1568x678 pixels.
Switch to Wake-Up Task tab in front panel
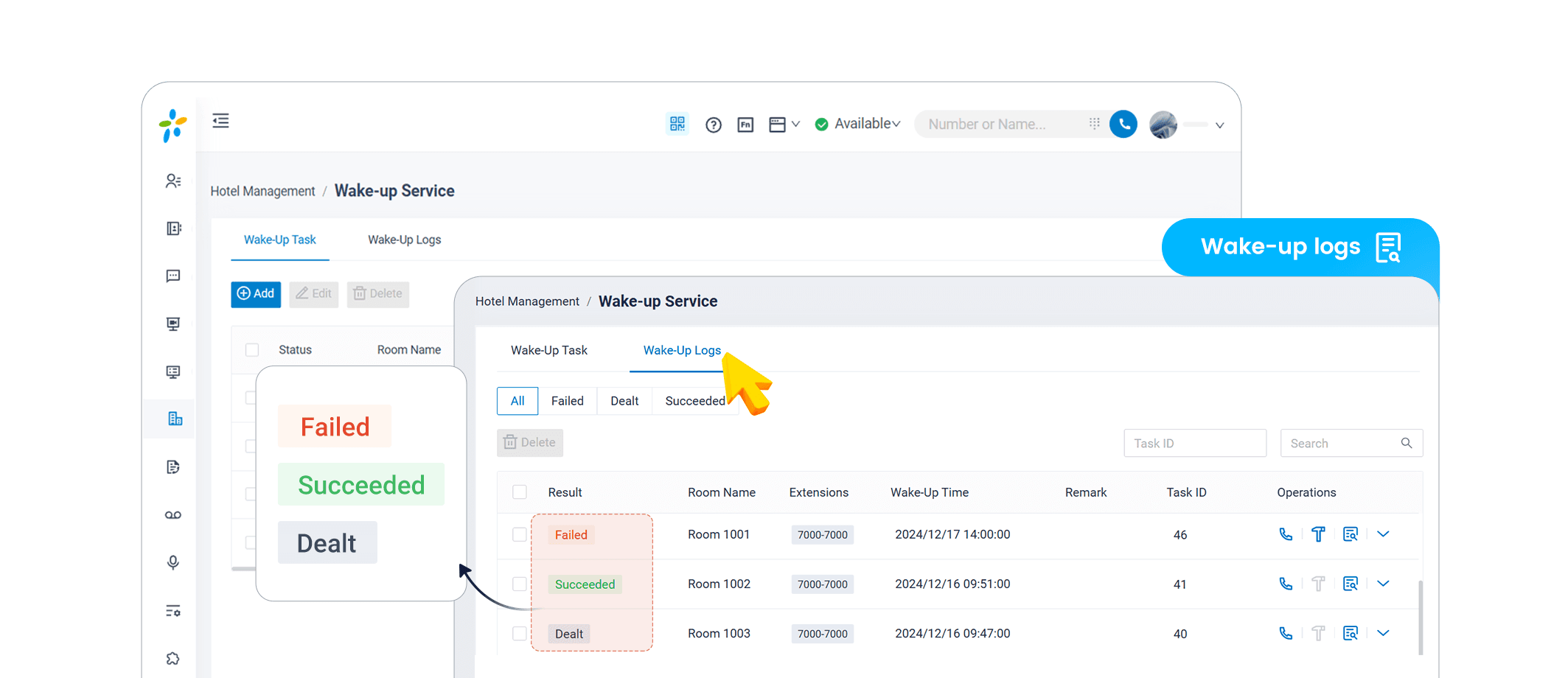tap(549, 350)
